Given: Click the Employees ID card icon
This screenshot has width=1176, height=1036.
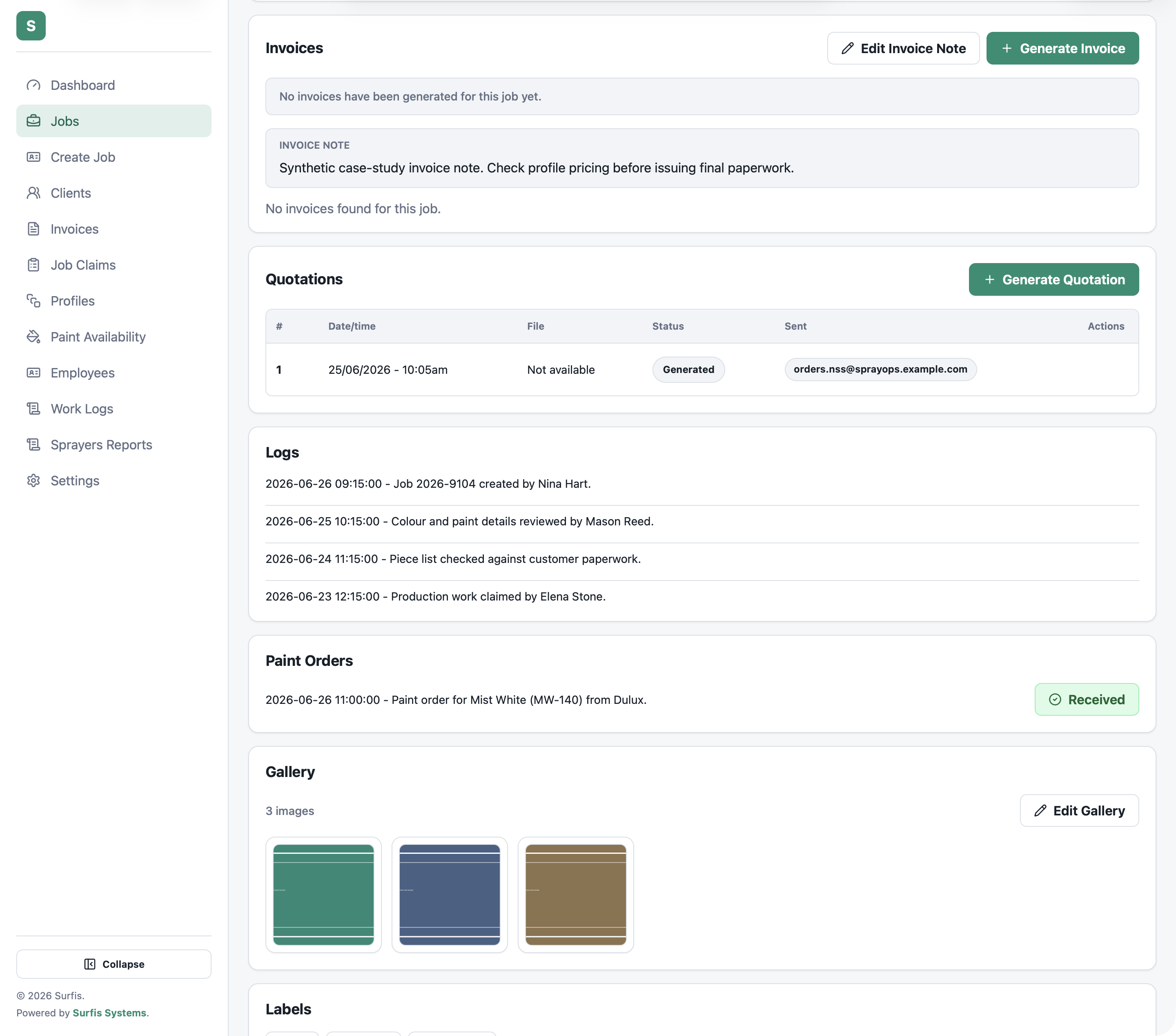Looking at the screenshot, I should (33, 373).
